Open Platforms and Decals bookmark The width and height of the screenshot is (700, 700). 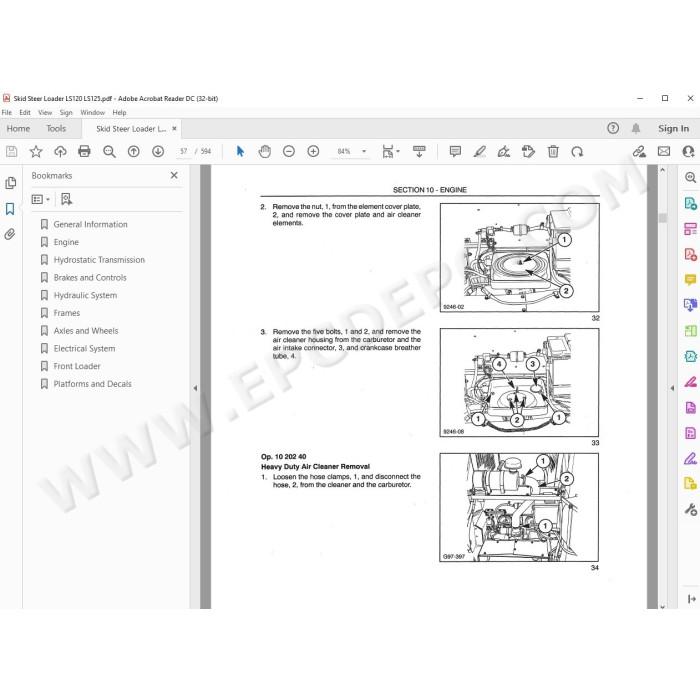click(x=92, y=384)
